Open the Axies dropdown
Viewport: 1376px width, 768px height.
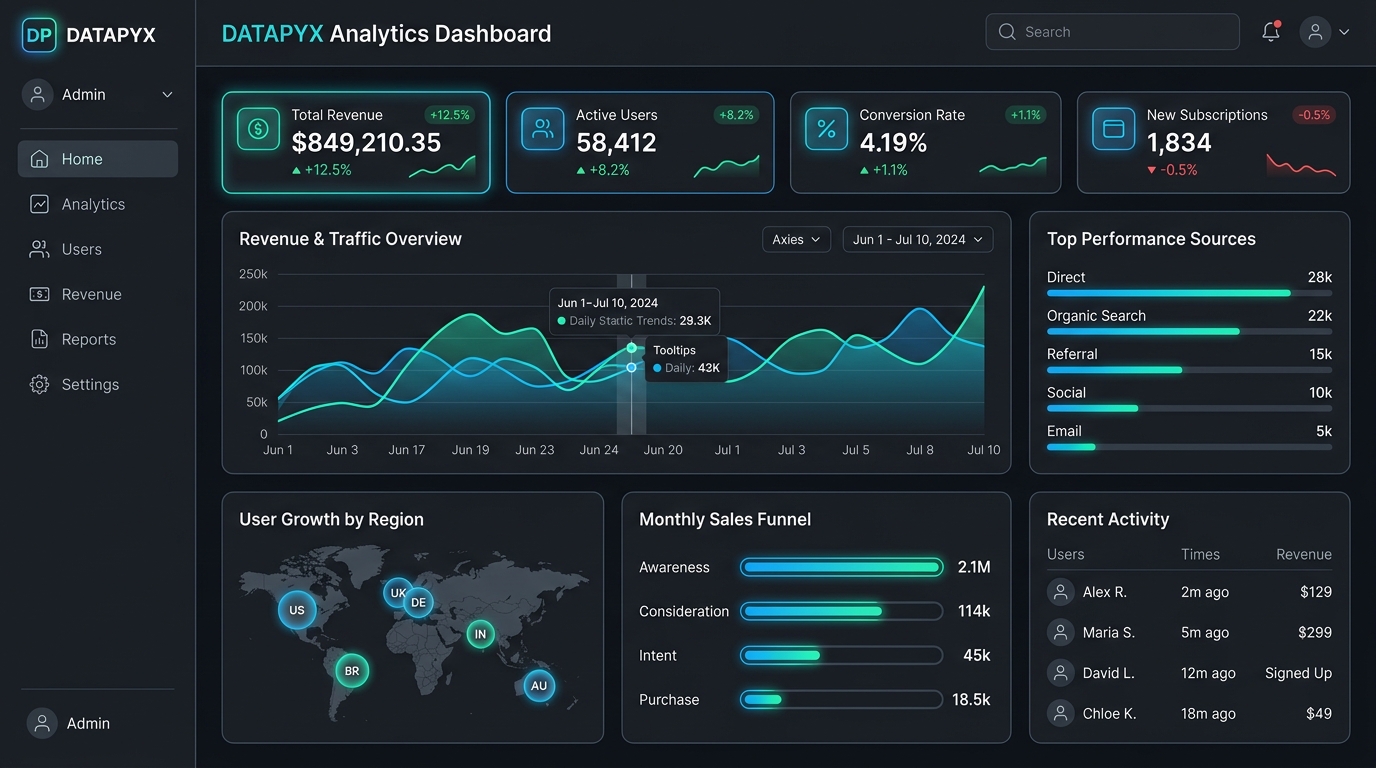(x=796, y=239)
